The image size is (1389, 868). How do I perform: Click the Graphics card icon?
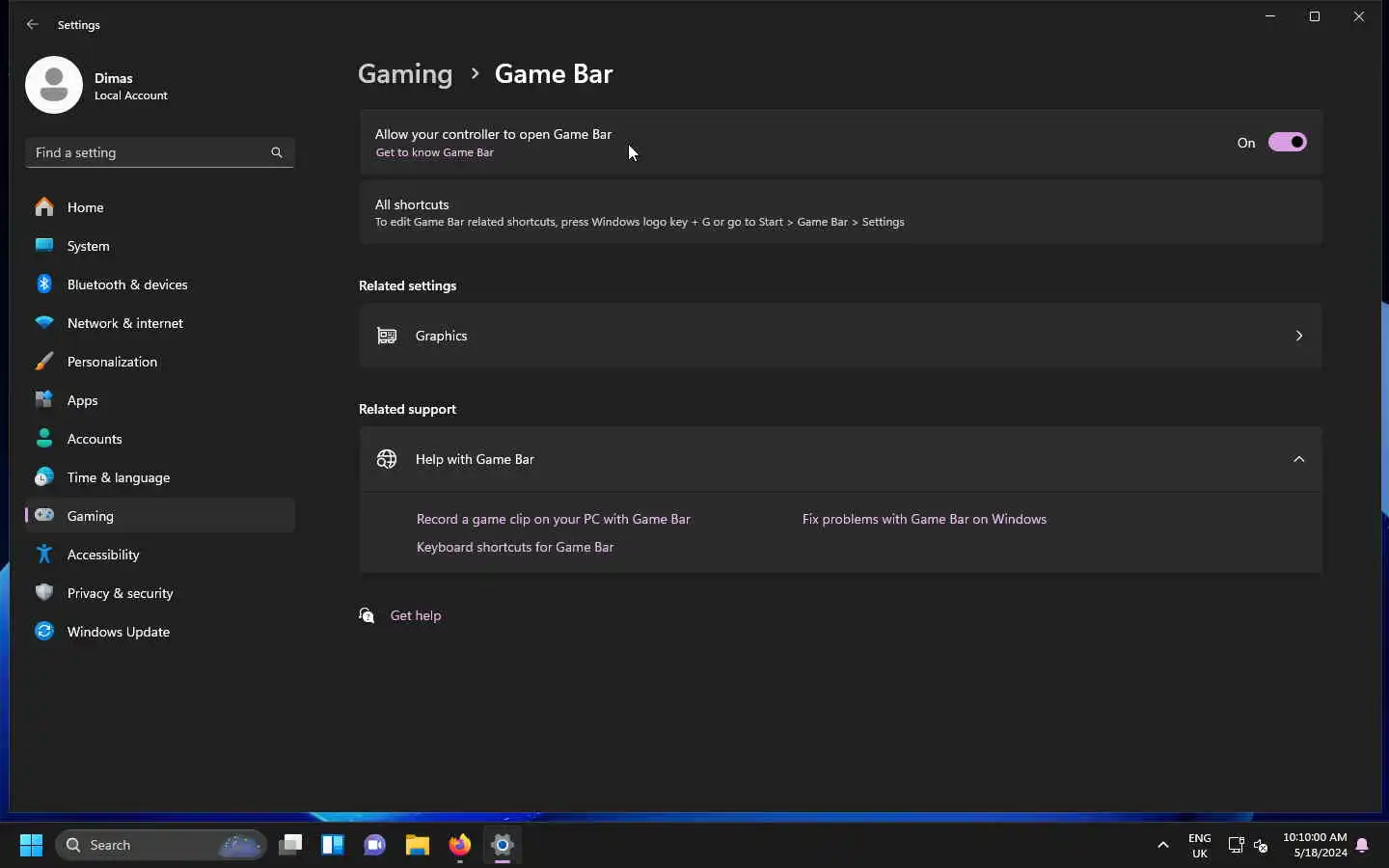(x=387, y=336)
